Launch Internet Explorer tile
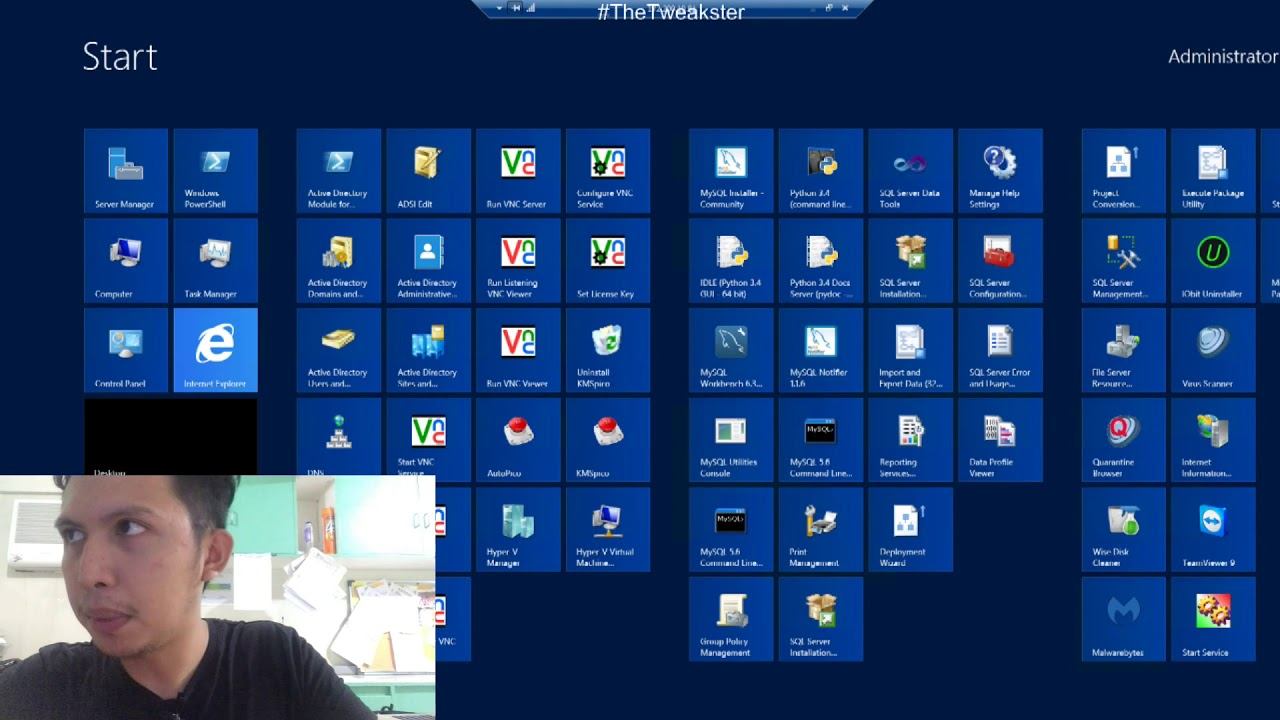Screen dimensions: 1280x720 215,350
